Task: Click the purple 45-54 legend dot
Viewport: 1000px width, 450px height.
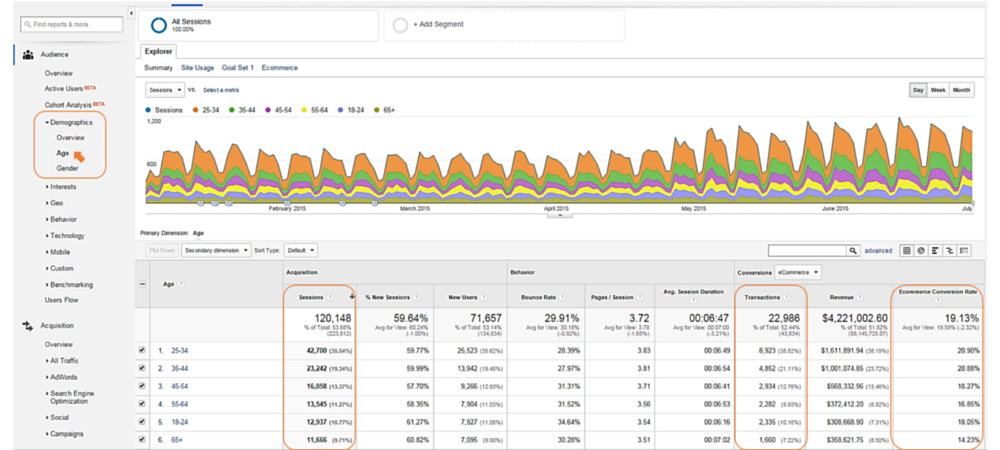Action: tap(268, 110)
